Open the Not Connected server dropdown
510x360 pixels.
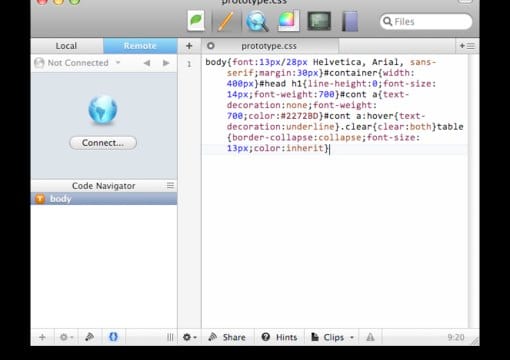click(77, 63)
